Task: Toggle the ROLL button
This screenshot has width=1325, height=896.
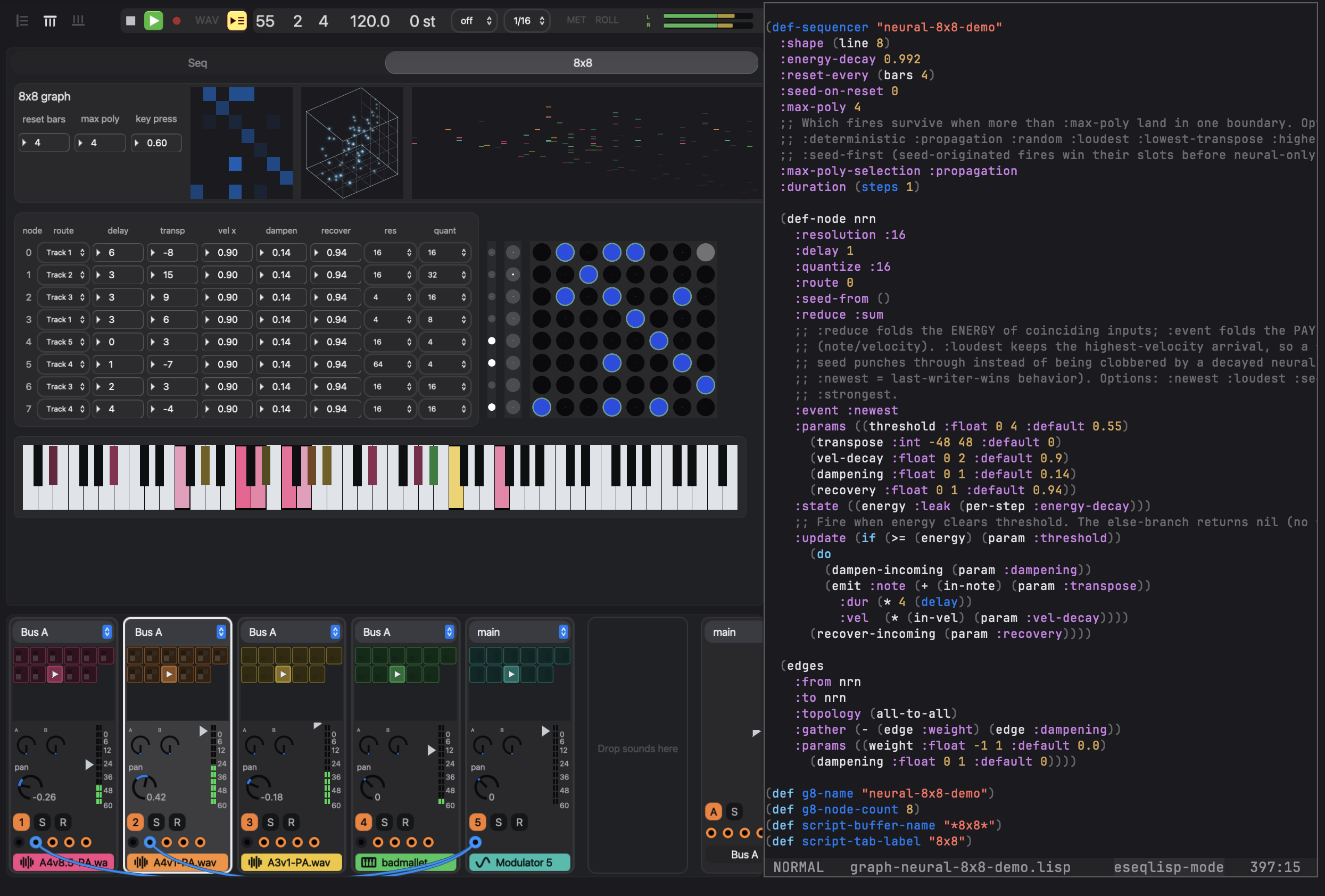Action: 607,20
